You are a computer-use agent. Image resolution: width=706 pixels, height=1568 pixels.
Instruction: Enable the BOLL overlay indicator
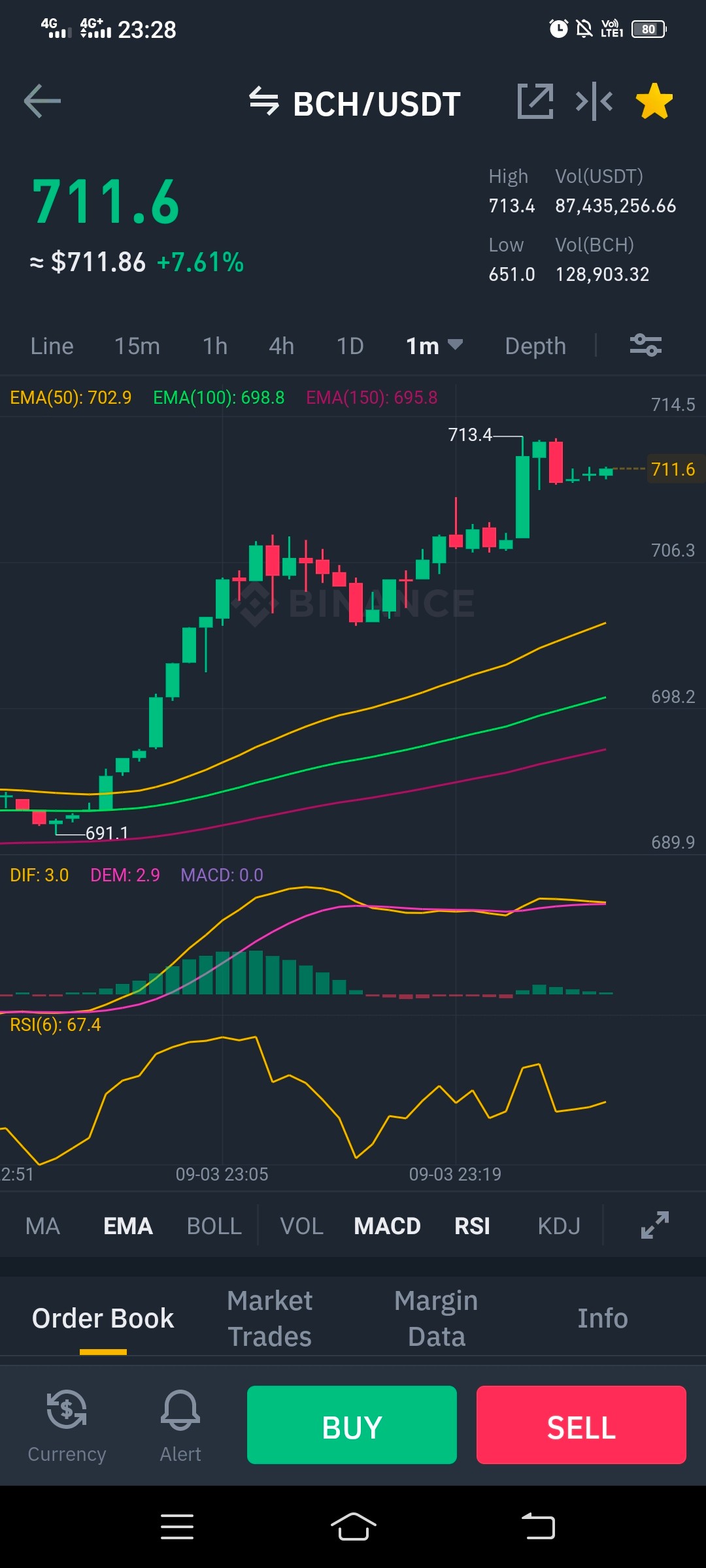(x=214, y=1226)
